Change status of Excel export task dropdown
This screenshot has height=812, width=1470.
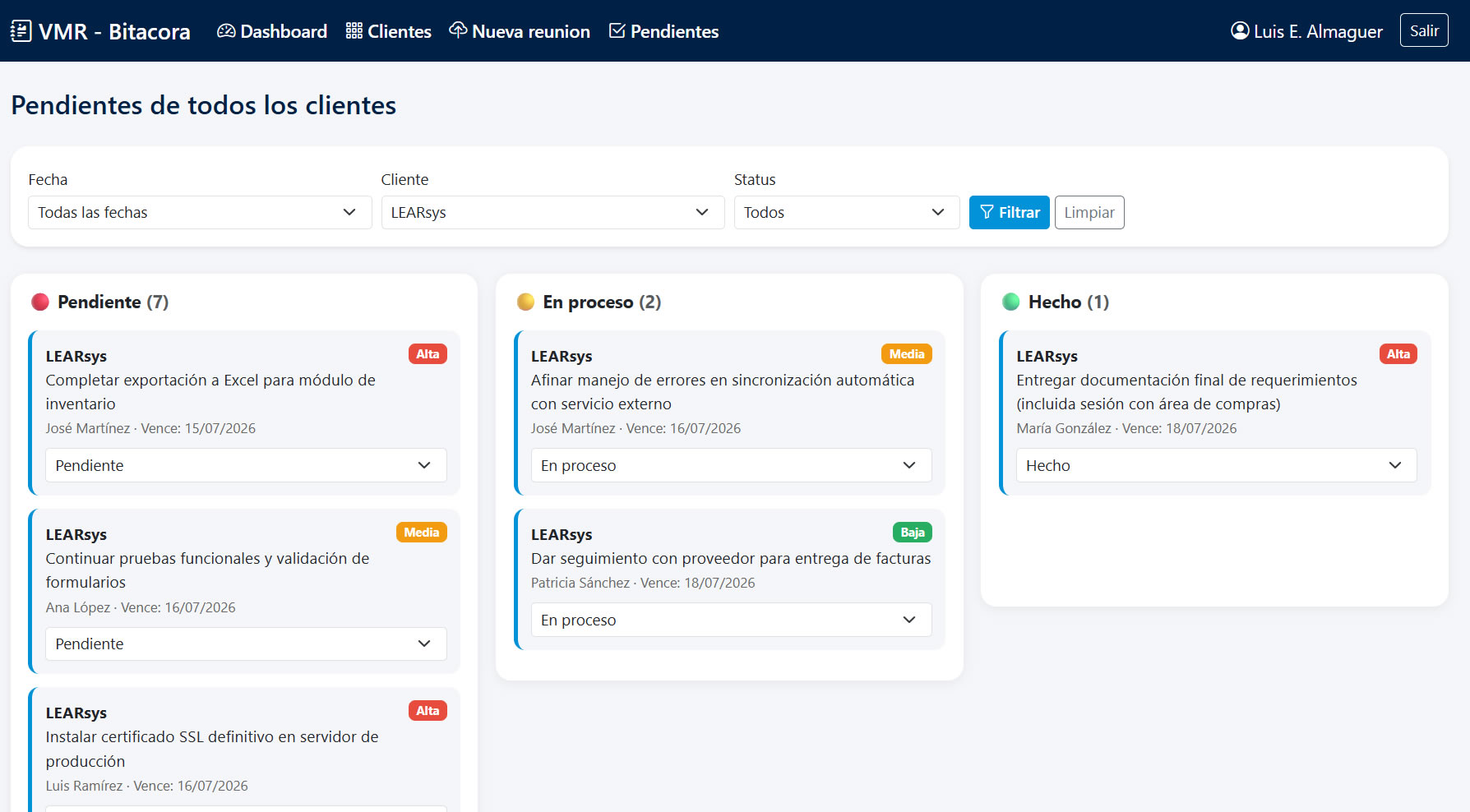click(246, 465)
